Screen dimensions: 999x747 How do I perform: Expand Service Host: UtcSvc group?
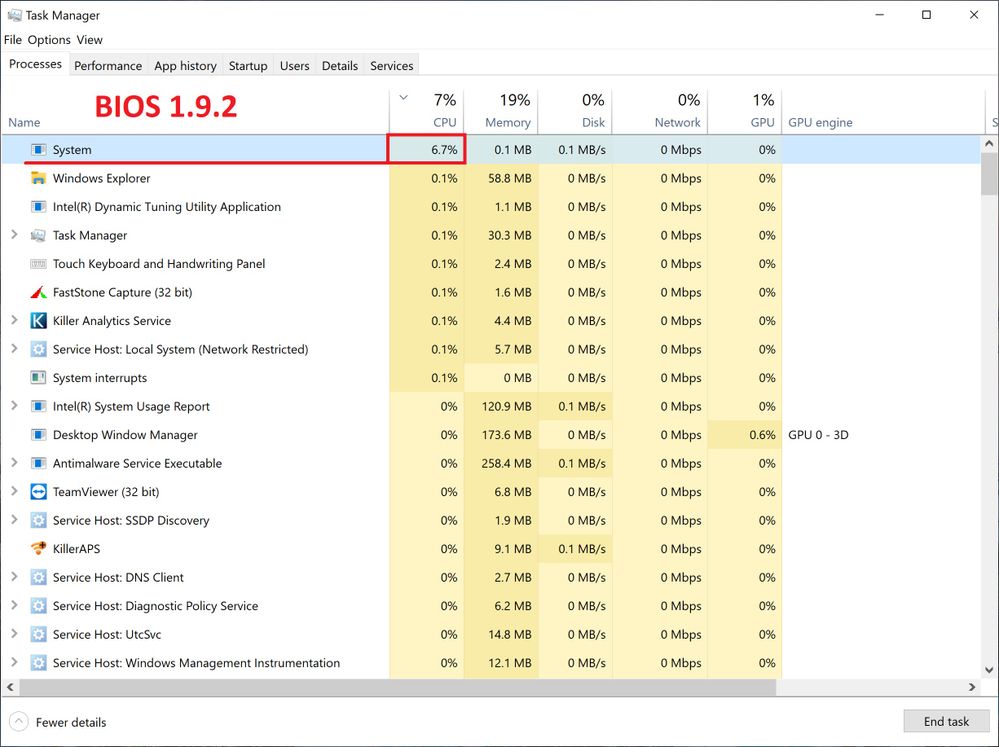14,634
